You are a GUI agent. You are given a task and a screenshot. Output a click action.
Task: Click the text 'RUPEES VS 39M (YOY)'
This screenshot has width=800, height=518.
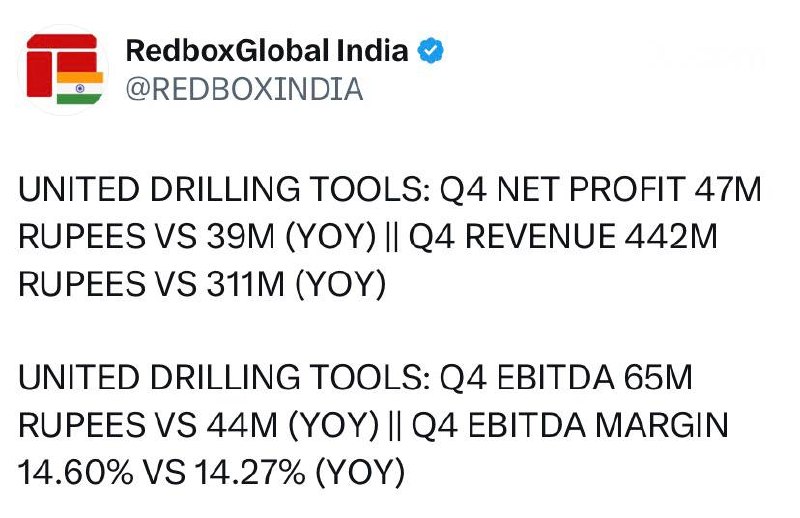click(197, 236)
